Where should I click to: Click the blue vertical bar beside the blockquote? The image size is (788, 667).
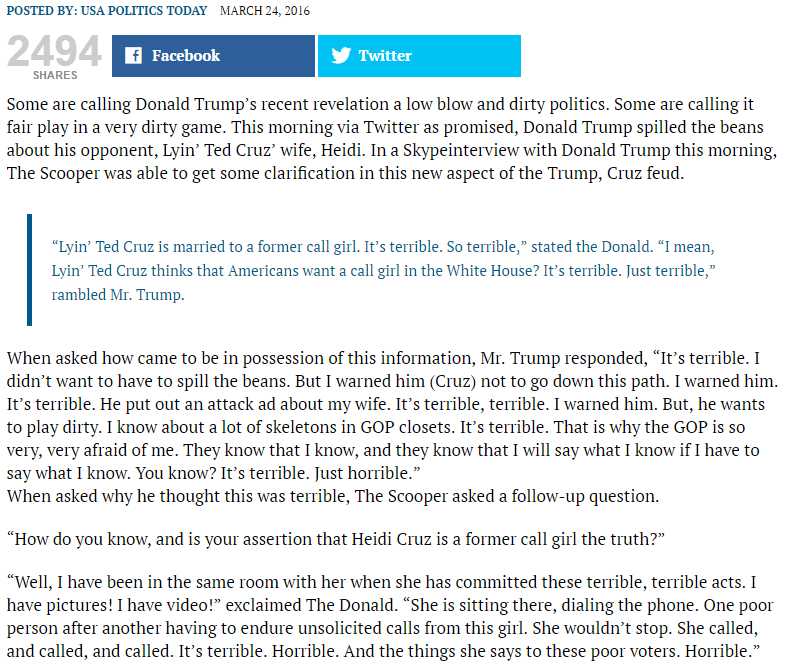tap(29, 270)
